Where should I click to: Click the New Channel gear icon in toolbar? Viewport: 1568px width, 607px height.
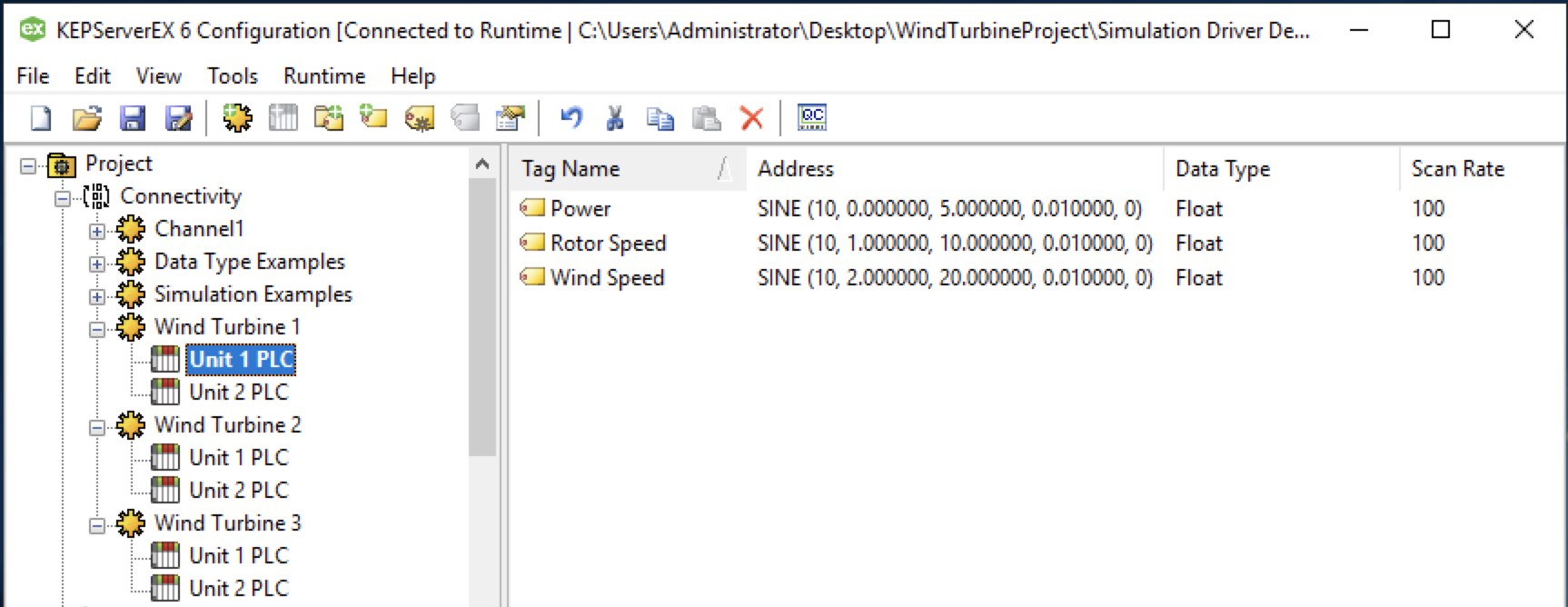coord(237,118)
